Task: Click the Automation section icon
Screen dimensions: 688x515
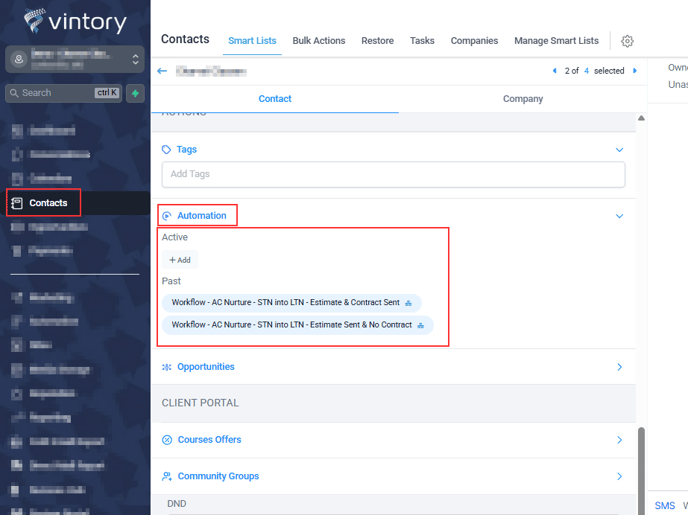Action: (167, 216)
